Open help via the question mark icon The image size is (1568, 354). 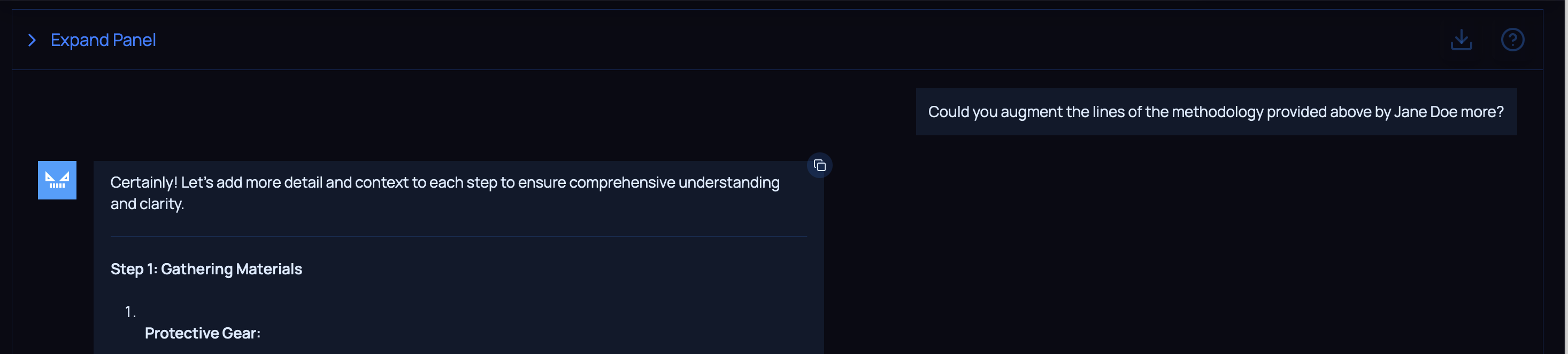coord(1512,40)
